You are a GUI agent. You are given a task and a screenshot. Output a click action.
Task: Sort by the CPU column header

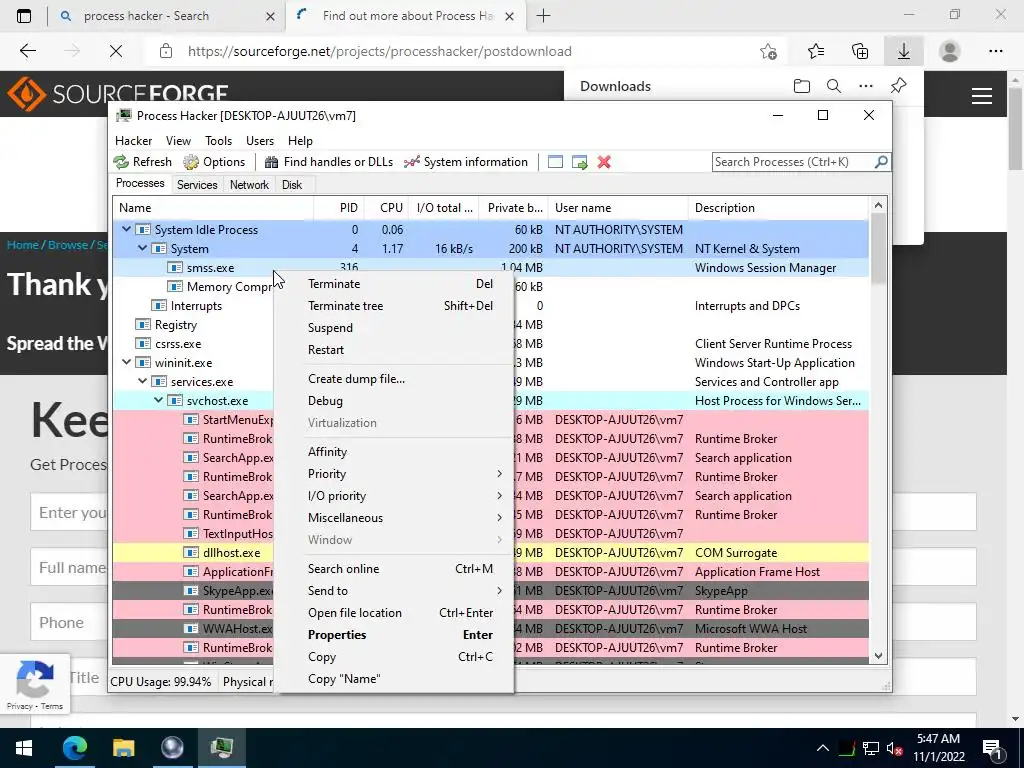386,208
